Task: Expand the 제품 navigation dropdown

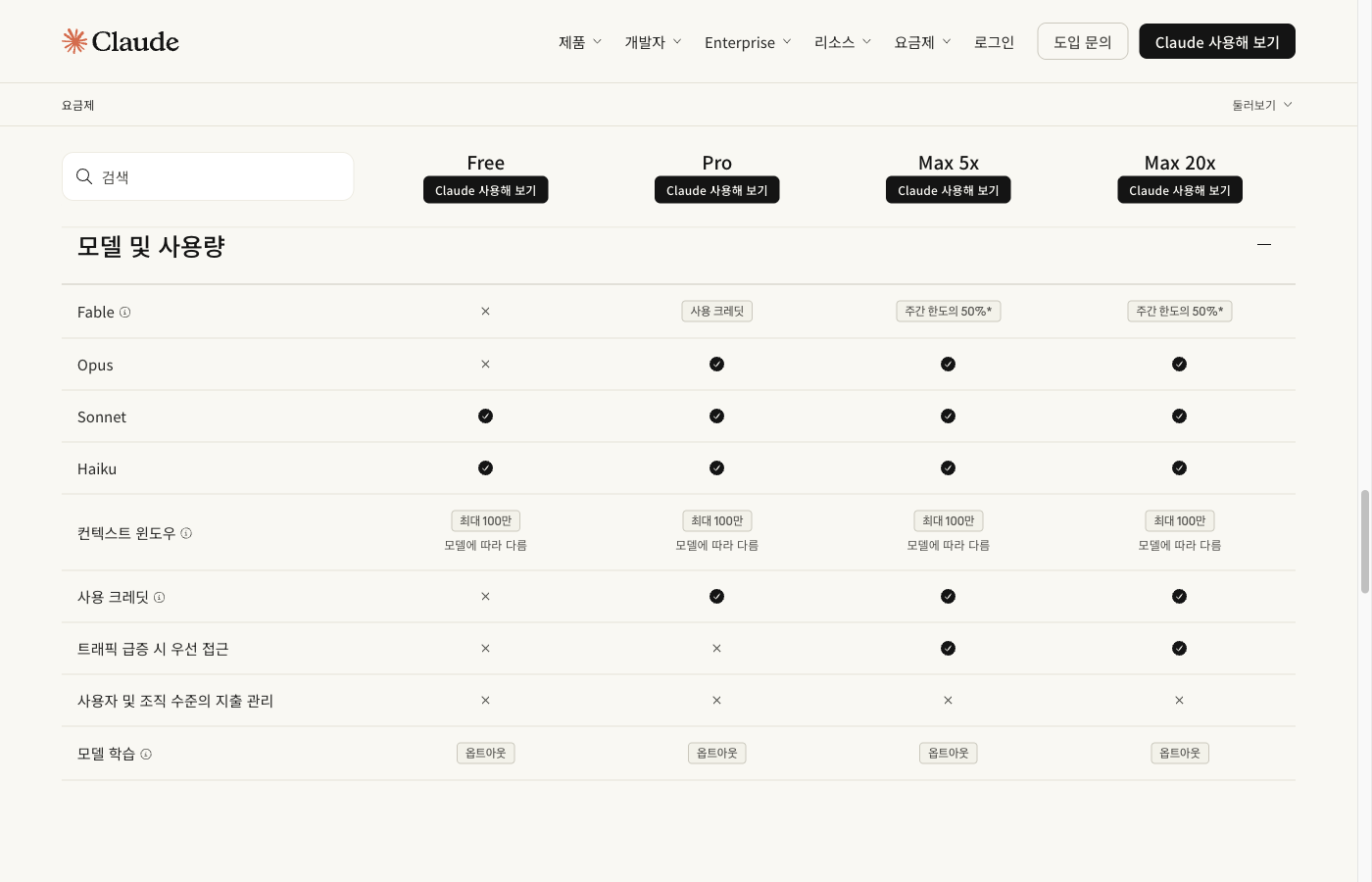Action: coord(580,42)
